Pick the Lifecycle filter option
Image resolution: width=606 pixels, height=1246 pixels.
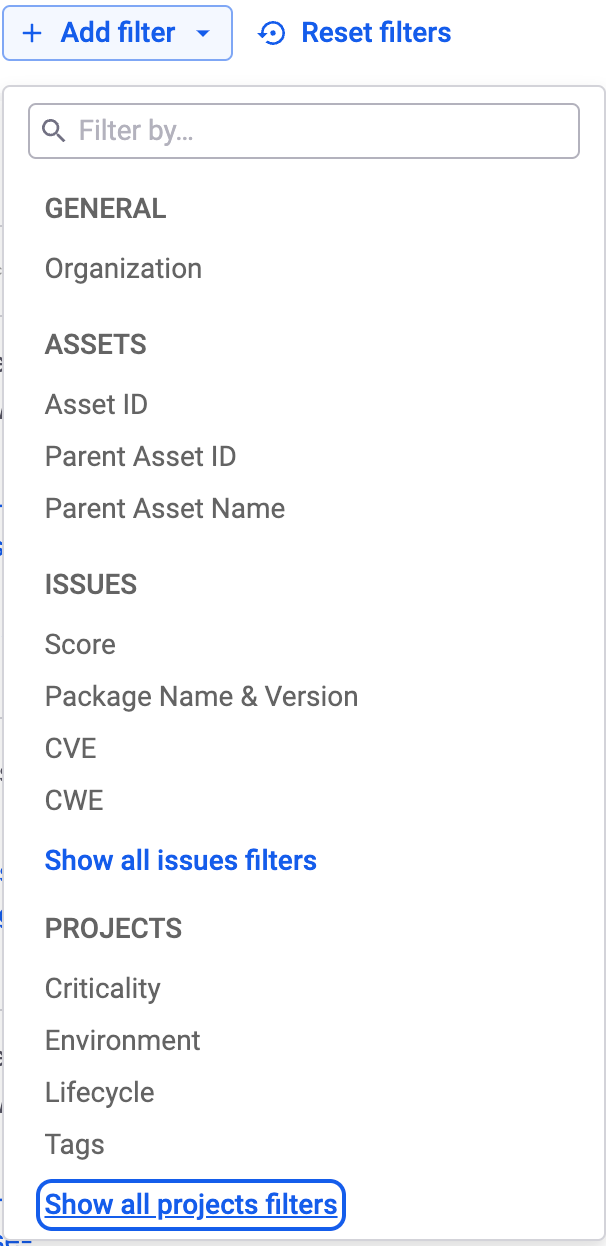pyautogui.click(x=99, y=1092)
